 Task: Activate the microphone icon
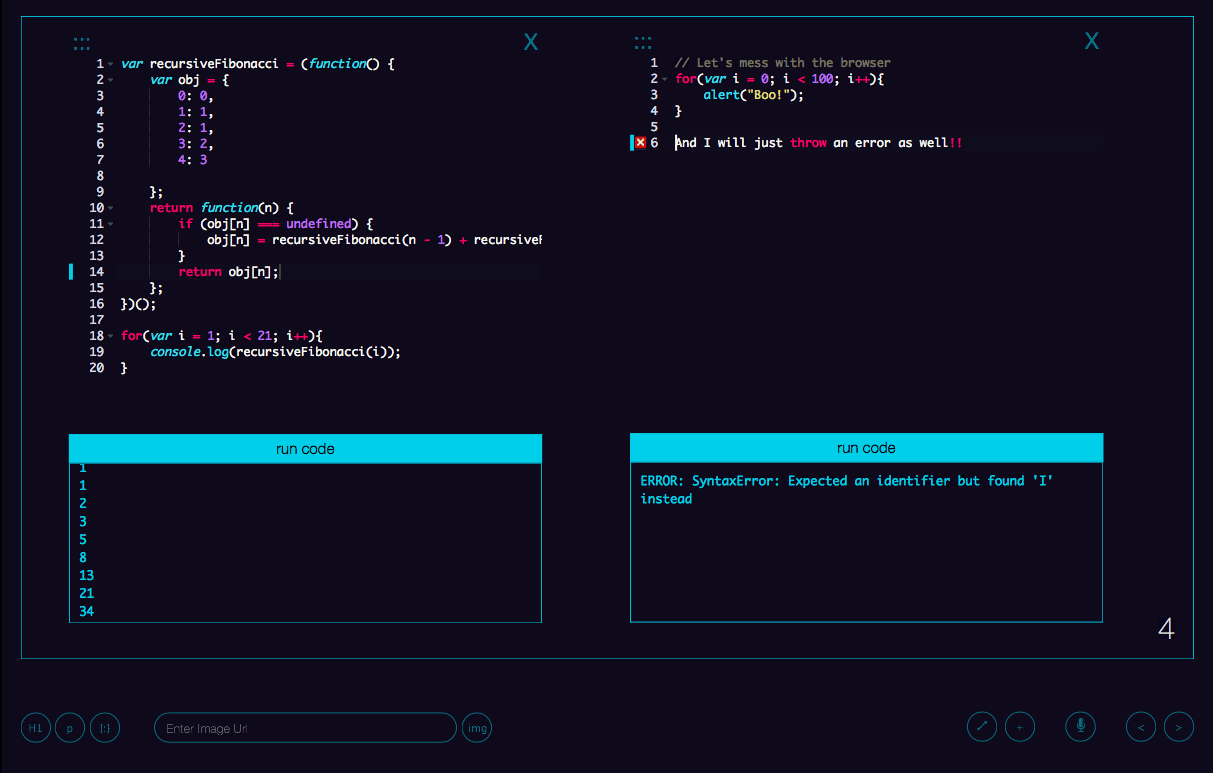[1080, 726]
